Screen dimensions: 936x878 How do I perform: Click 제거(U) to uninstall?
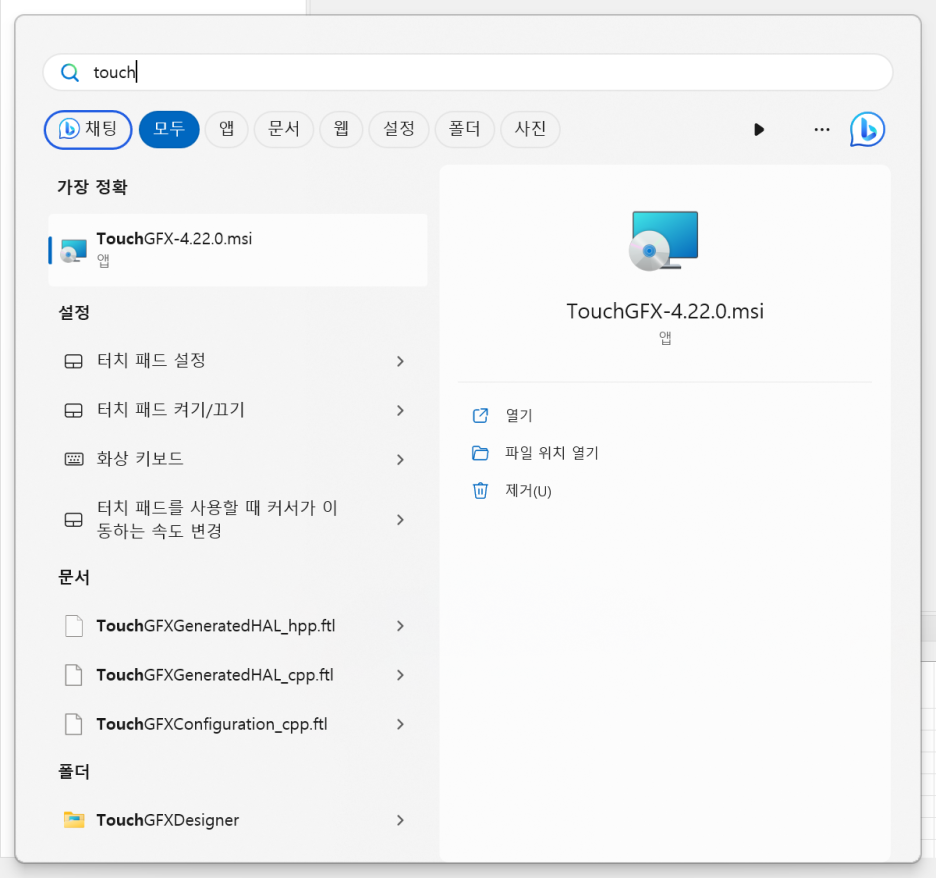click(528, 491)
